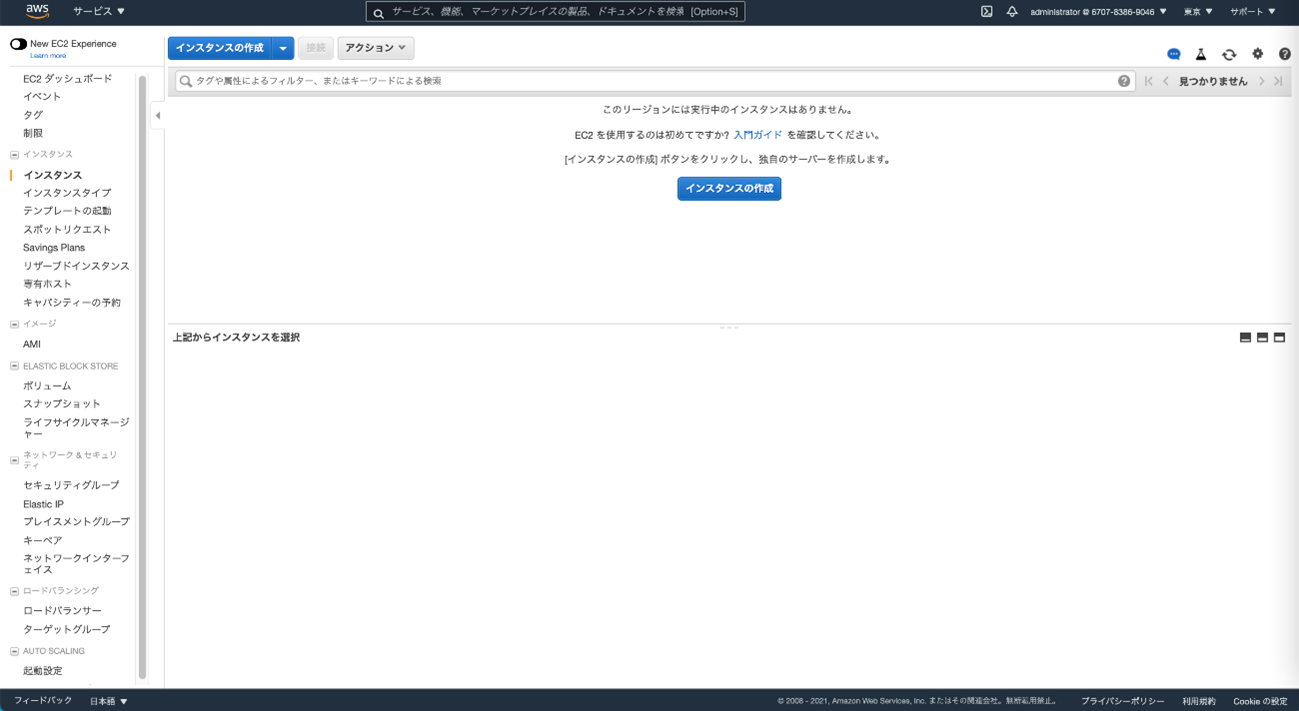Click the instance tag filter field

click(650, 81)
